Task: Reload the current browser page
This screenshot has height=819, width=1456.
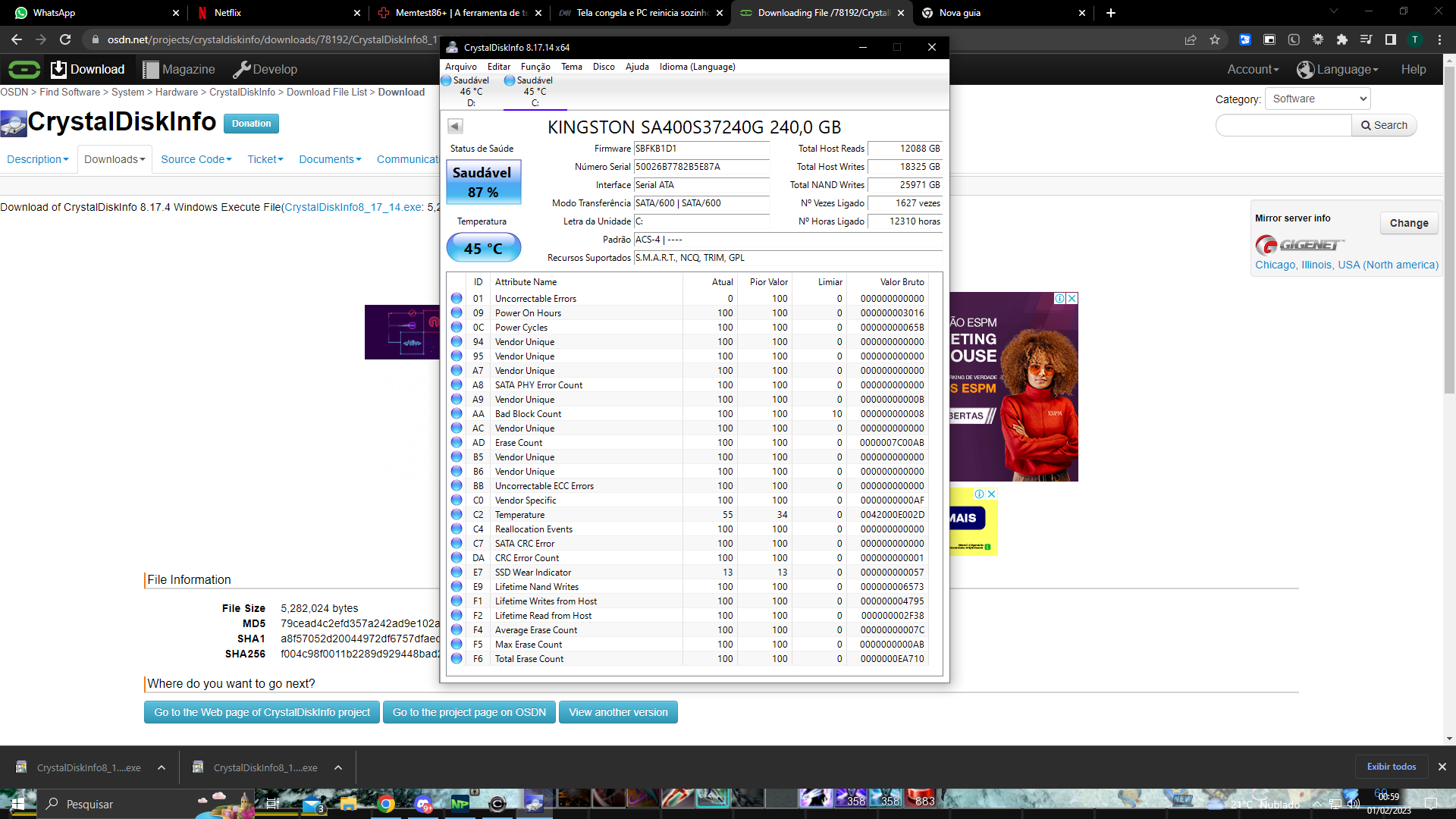Action: (x=65, y=39)
